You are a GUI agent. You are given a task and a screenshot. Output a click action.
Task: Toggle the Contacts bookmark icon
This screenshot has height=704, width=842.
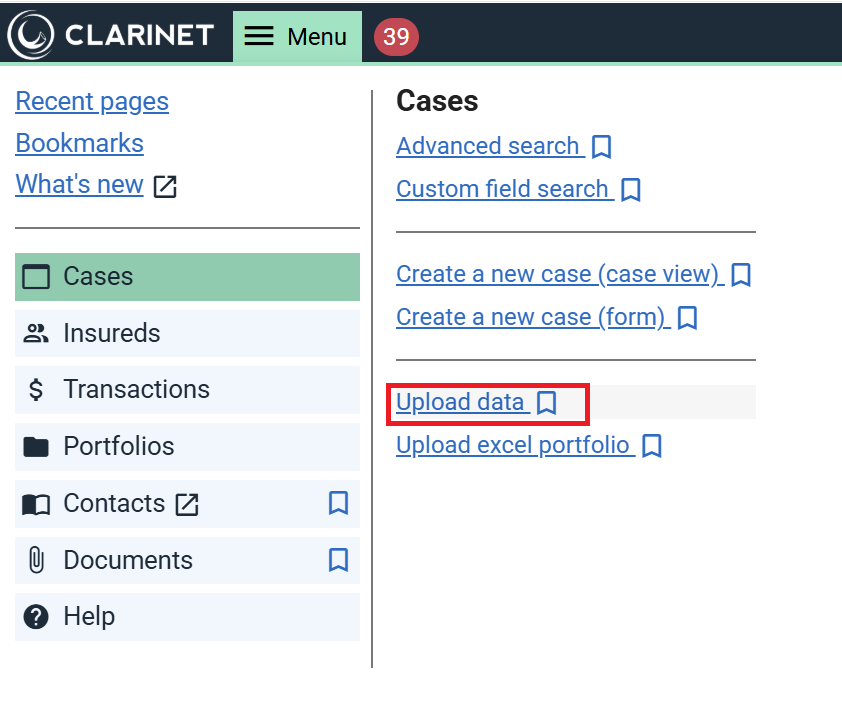coord(338,503)
